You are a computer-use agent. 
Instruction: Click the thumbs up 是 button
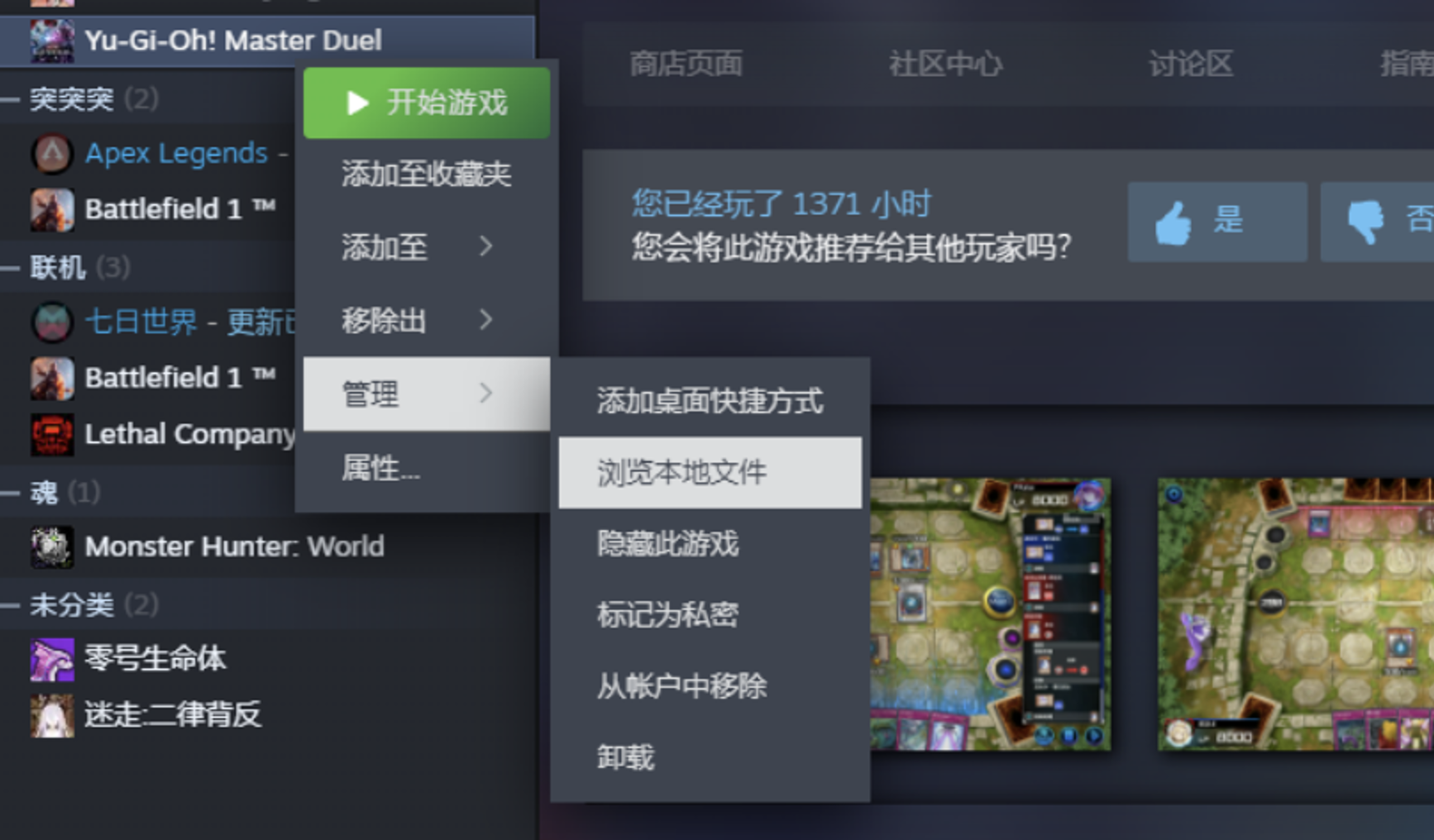1217,222
